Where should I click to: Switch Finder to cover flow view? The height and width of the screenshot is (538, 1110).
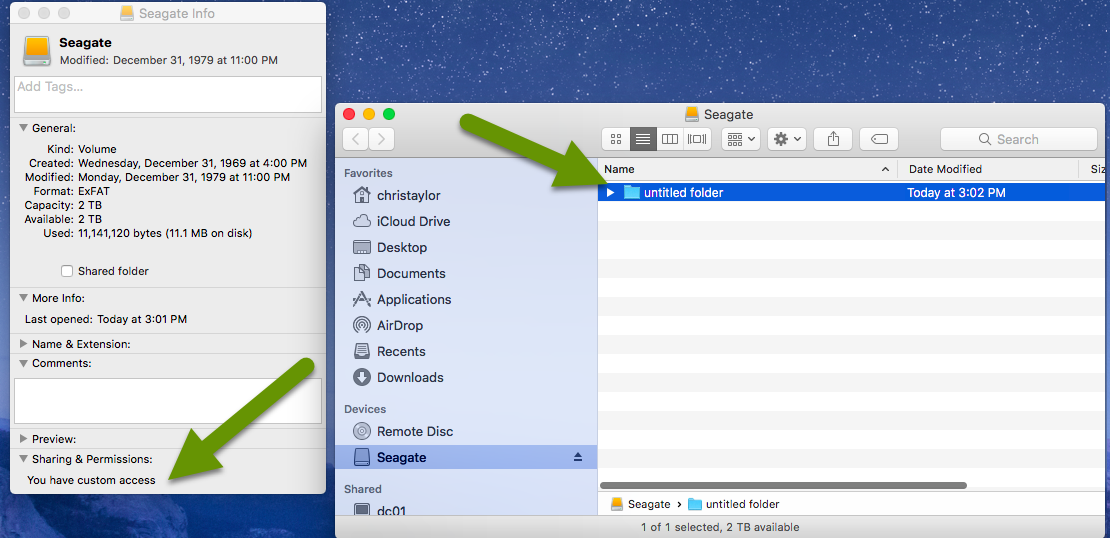697,139
